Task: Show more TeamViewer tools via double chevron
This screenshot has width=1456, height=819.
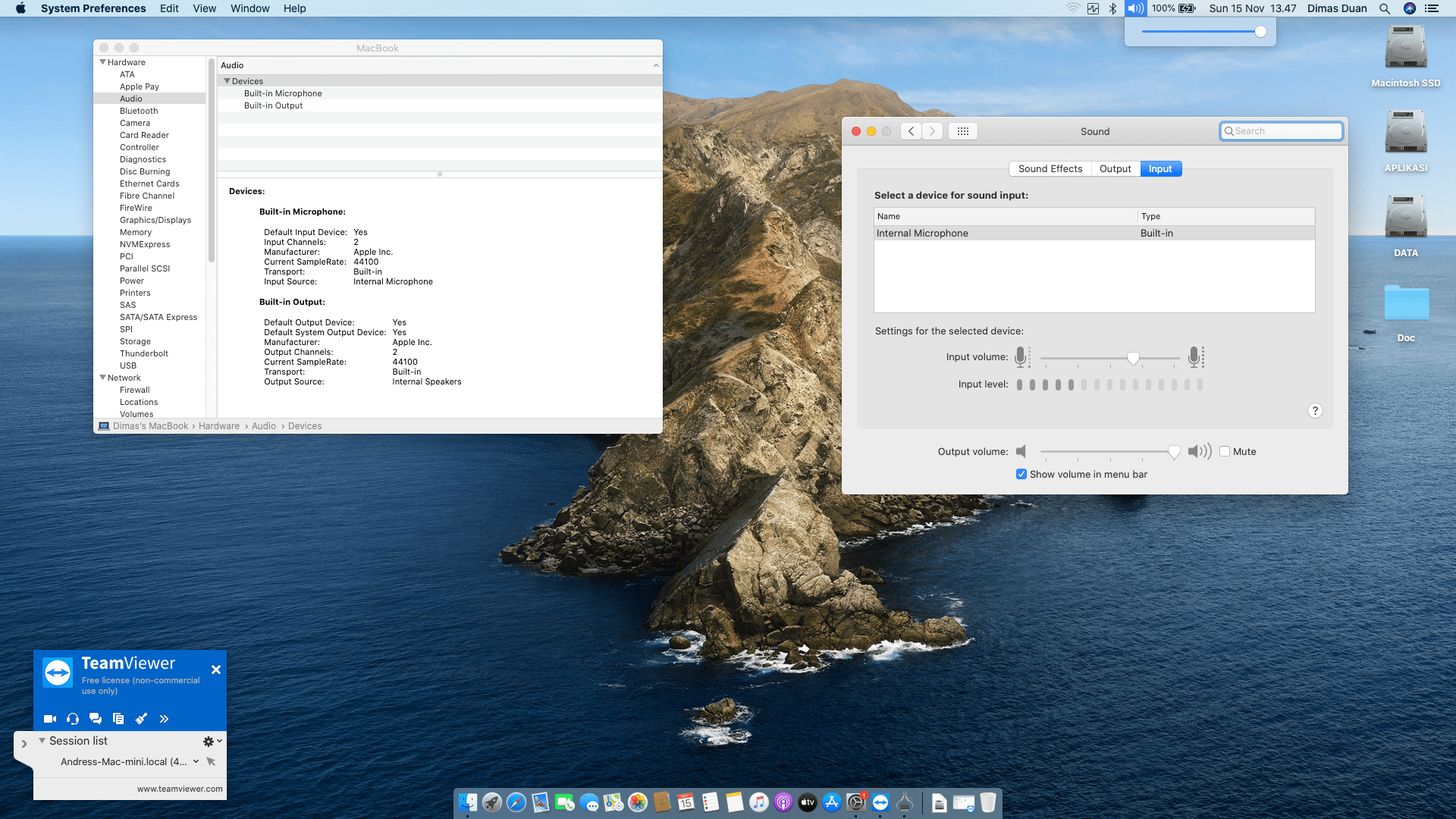Action: point(164,719)
